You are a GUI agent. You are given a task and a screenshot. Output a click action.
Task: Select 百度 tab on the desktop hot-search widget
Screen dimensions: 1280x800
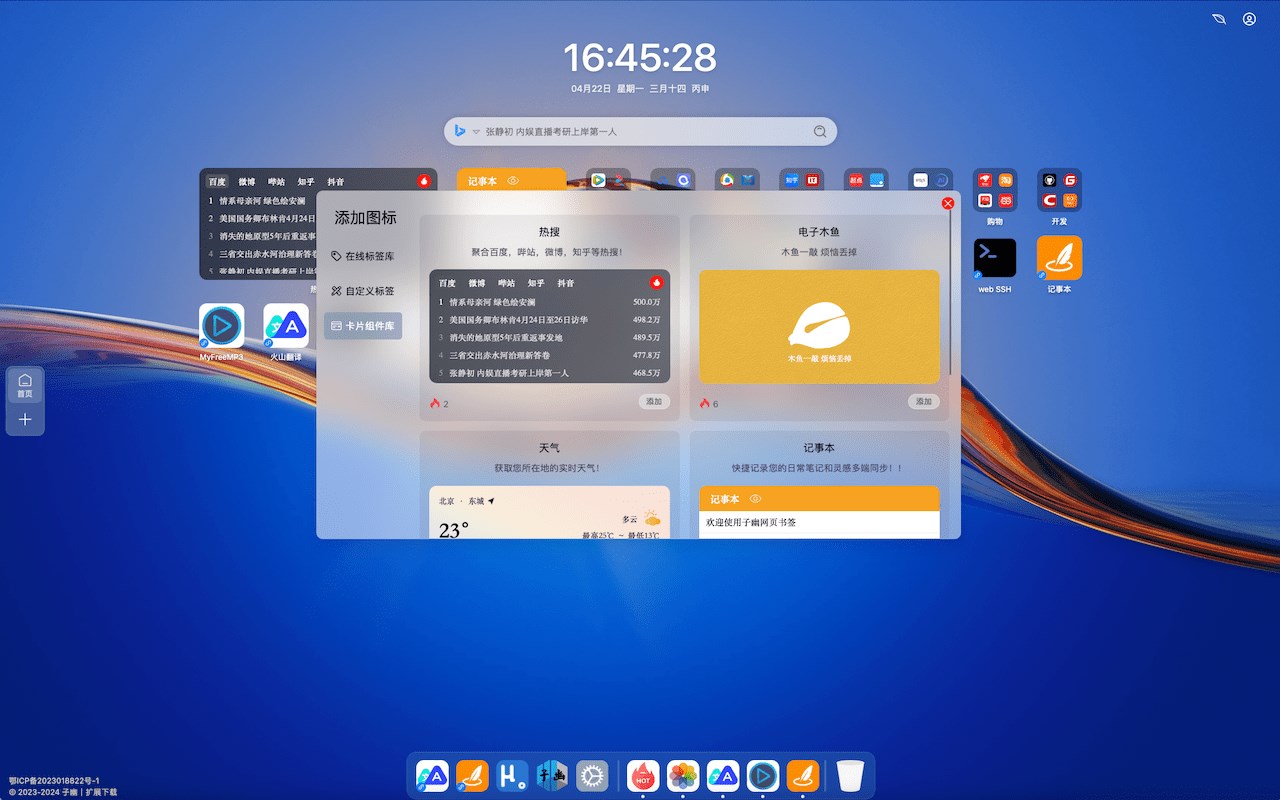(217, 182)
